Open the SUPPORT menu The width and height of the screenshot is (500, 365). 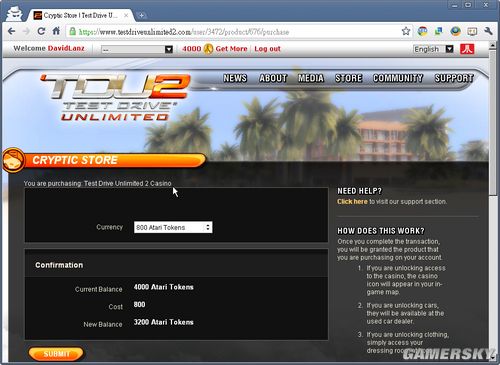tap(454, 78)
